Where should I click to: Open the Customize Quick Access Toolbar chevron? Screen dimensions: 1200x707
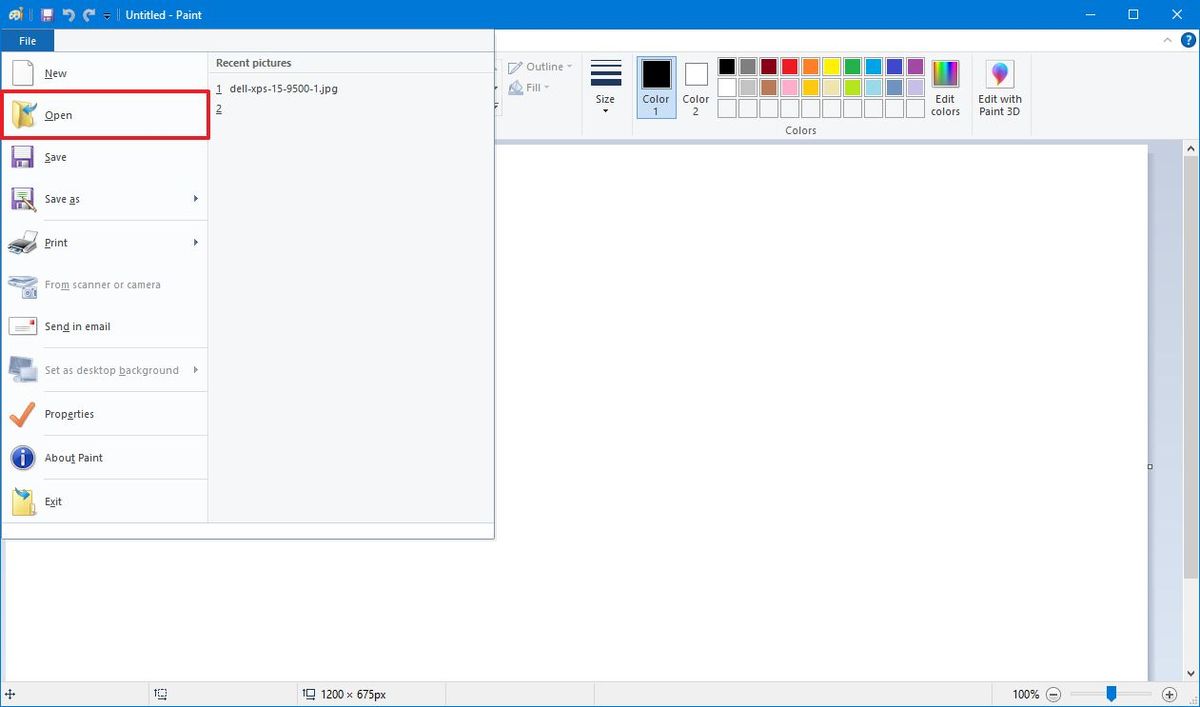click(x=106, y=15)
